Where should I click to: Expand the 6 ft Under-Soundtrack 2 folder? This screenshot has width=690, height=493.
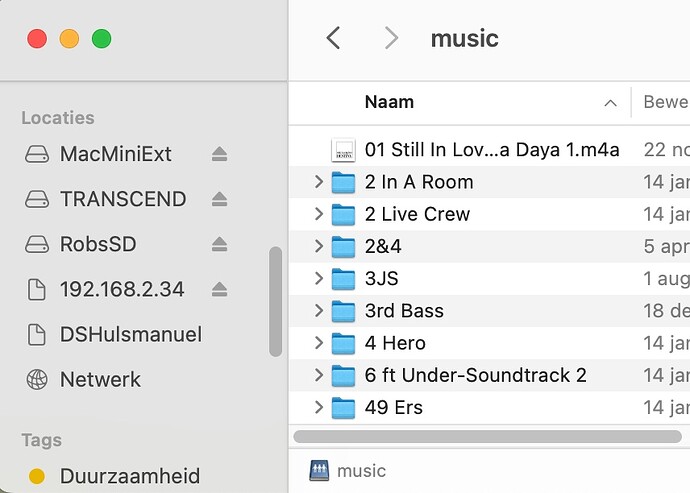pos(319,375)
